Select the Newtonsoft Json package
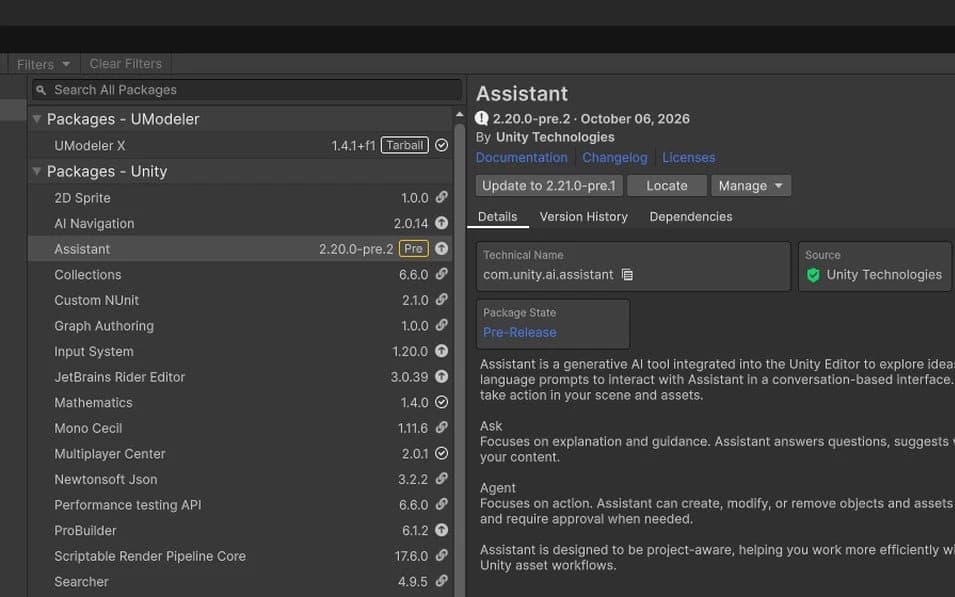The height and width of the screenshot is (597, 955). pos(241,479)
